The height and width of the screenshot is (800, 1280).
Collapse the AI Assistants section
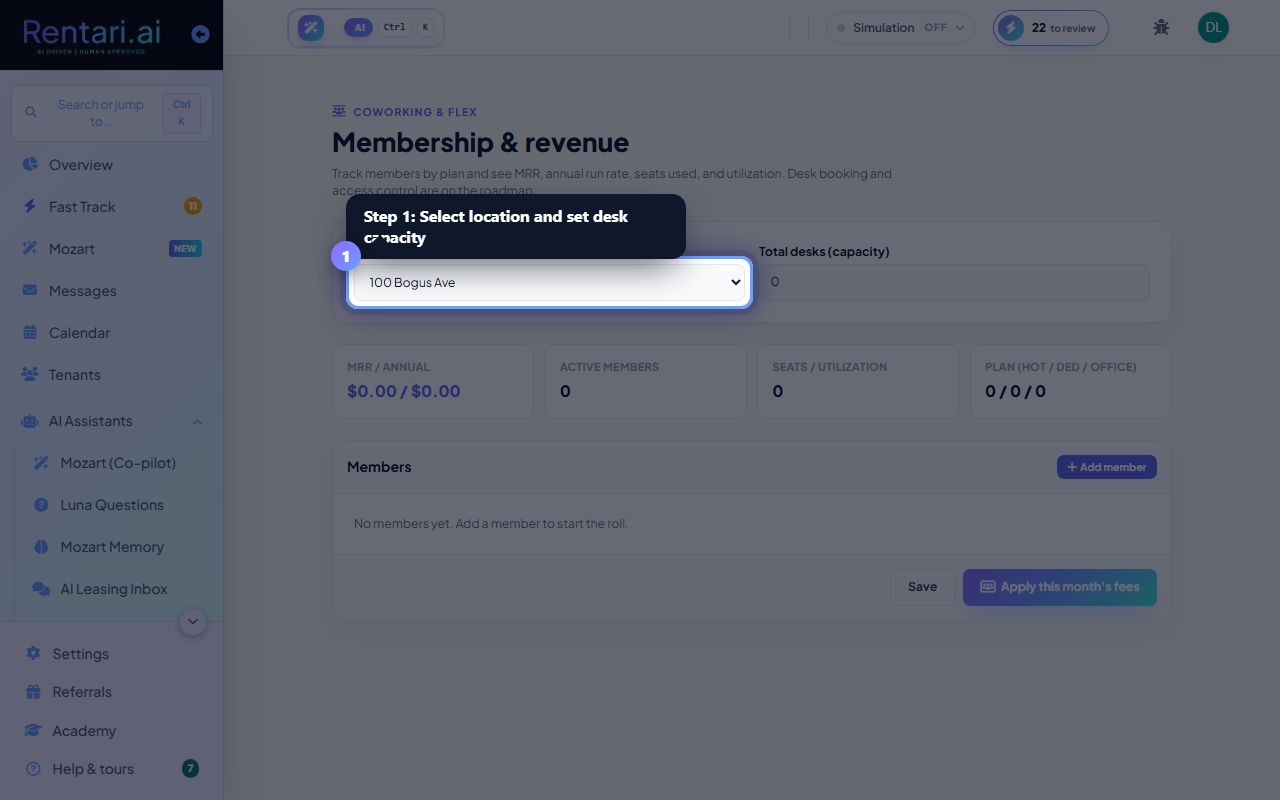pos(197,422)
